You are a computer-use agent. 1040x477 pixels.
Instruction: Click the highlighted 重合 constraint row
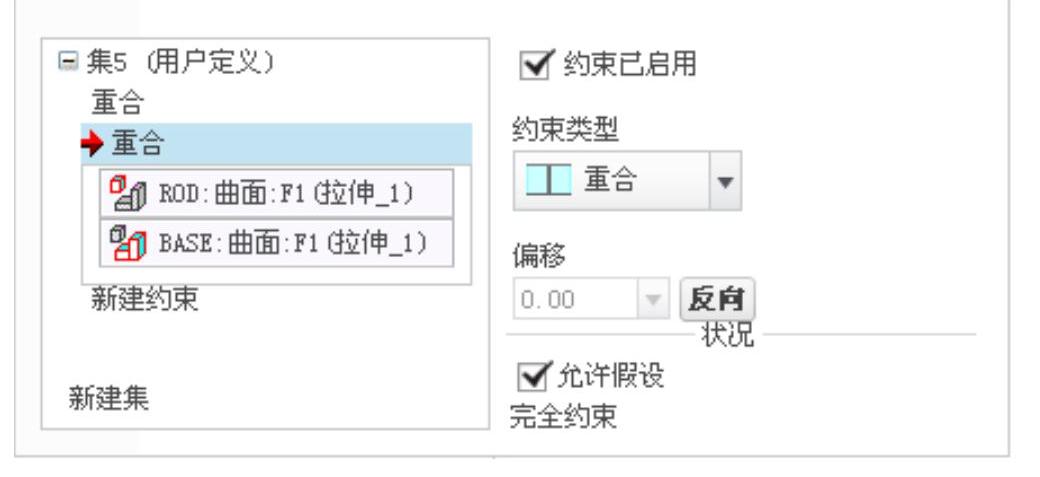(x=277, y=144)
